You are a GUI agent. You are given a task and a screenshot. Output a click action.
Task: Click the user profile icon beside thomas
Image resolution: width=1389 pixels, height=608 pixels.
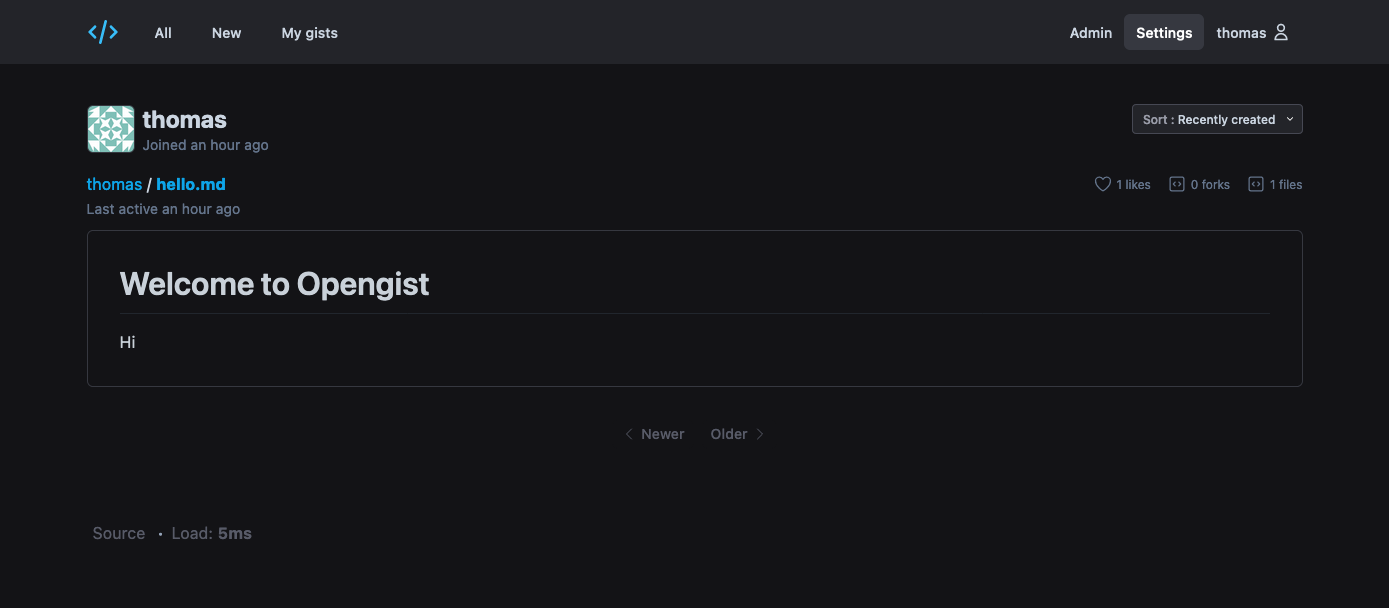[x=1281, y=32]
